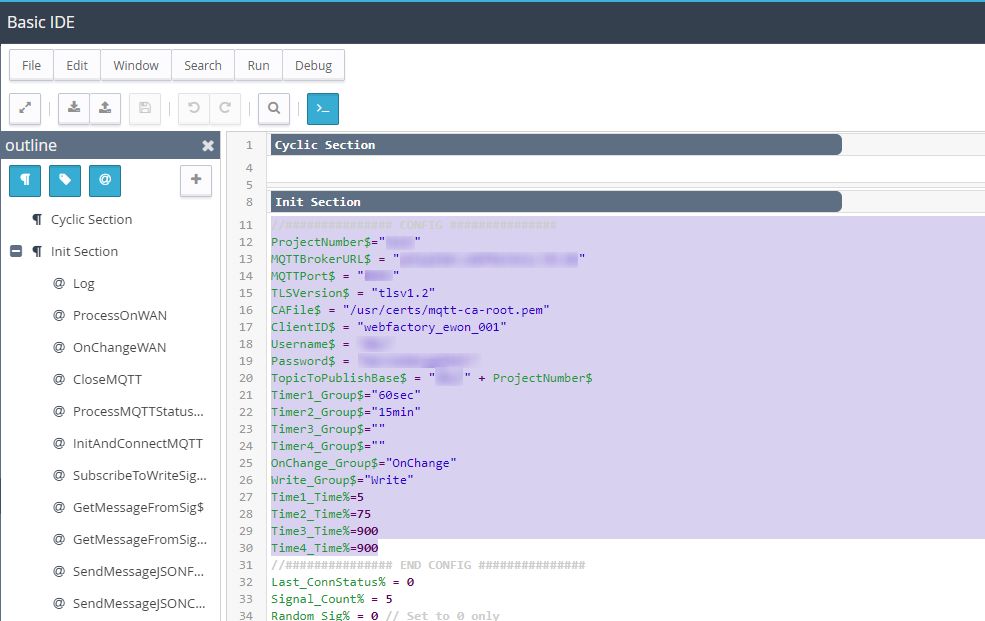Open the Debug menu
The height and width of the screenshot is (621, 985).
[x=313, y=65]
